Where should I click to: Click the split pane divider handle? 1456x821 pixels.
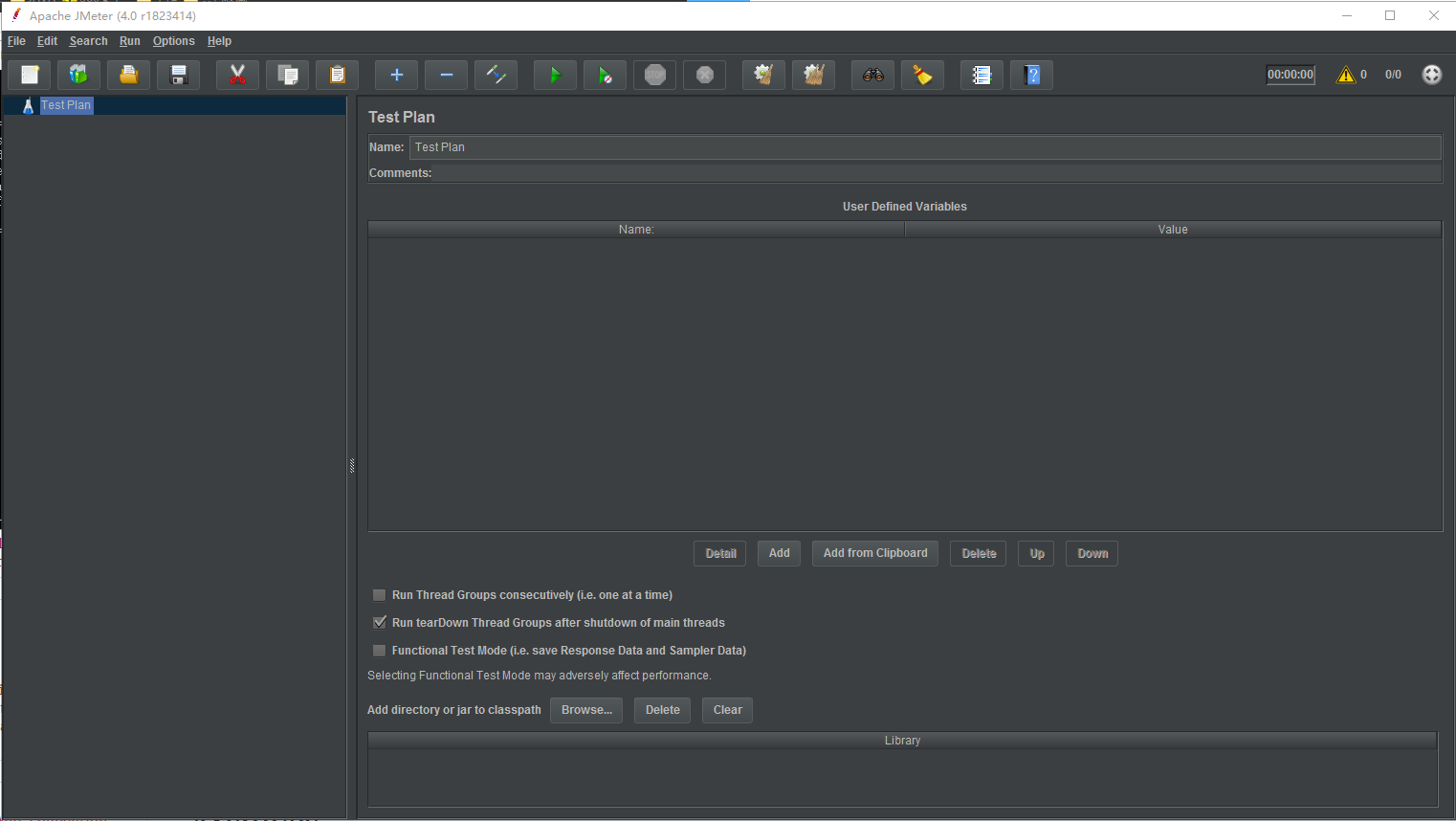[352, 466]
